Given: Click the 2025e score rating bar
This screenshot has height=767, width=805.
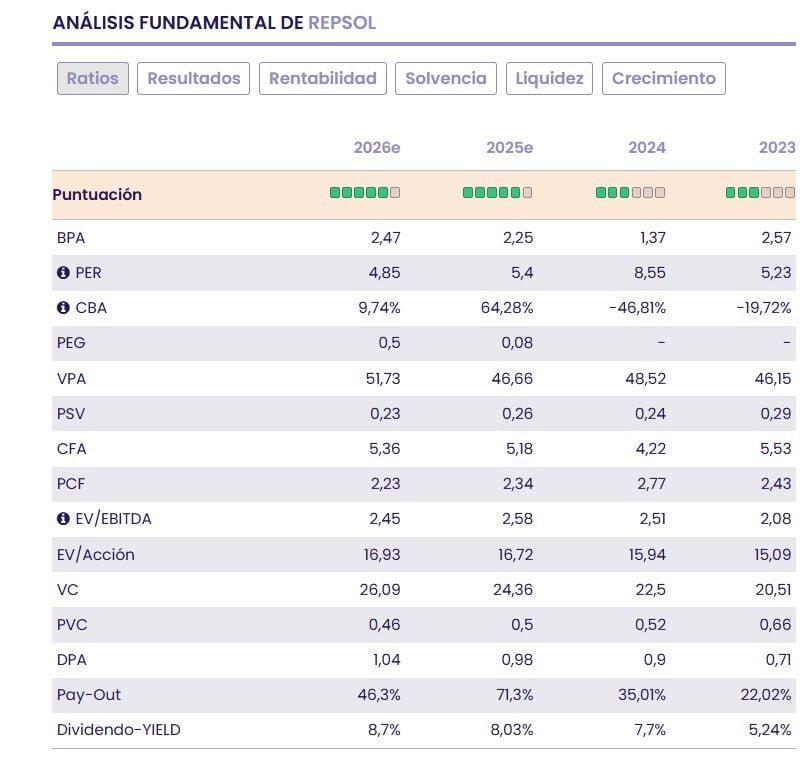Looking at the screenshot, I should coord(497,193).
